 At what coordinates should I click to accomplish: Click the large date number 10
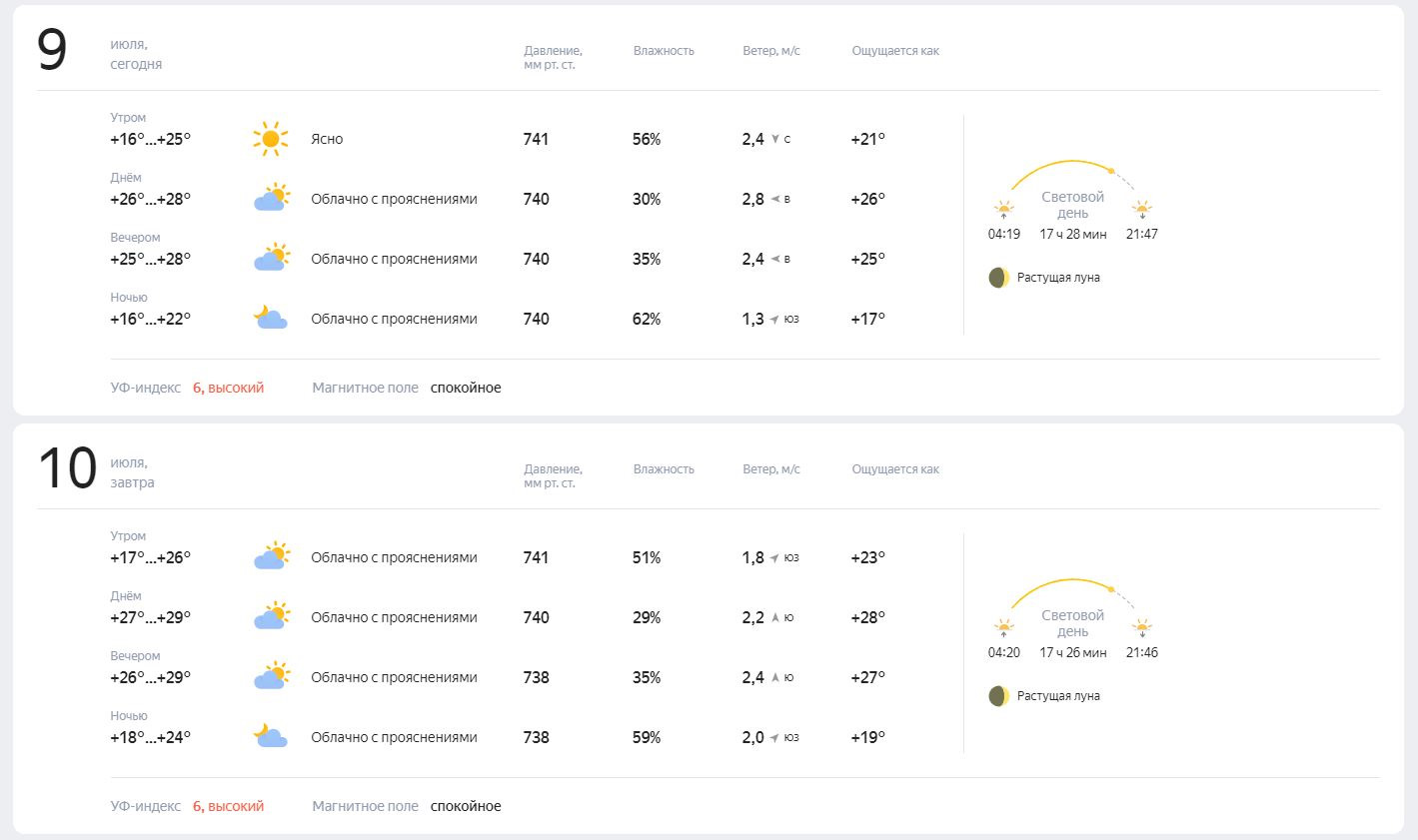pos(67,468)
